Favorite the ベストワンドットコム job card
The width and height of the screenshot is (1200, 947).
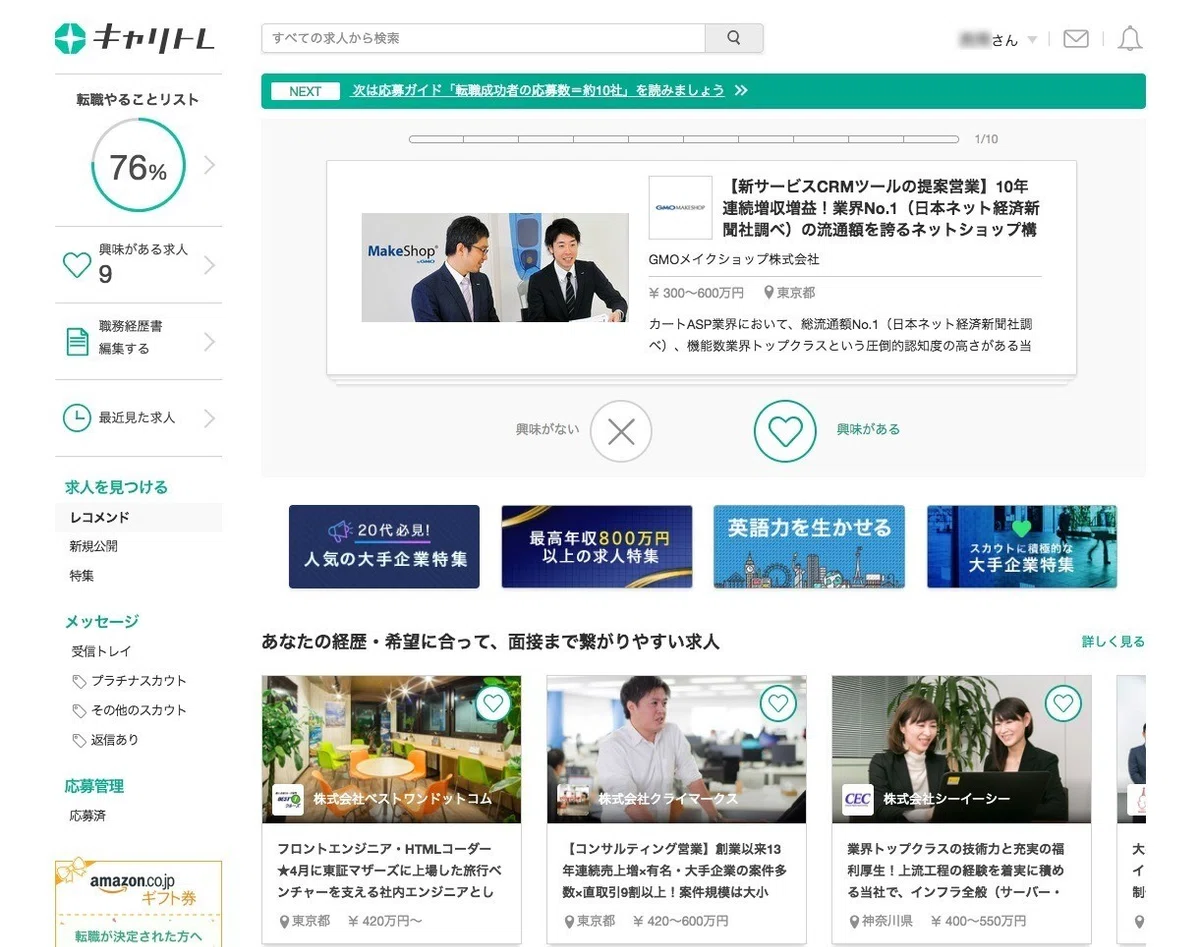click(x=492, y=704)
